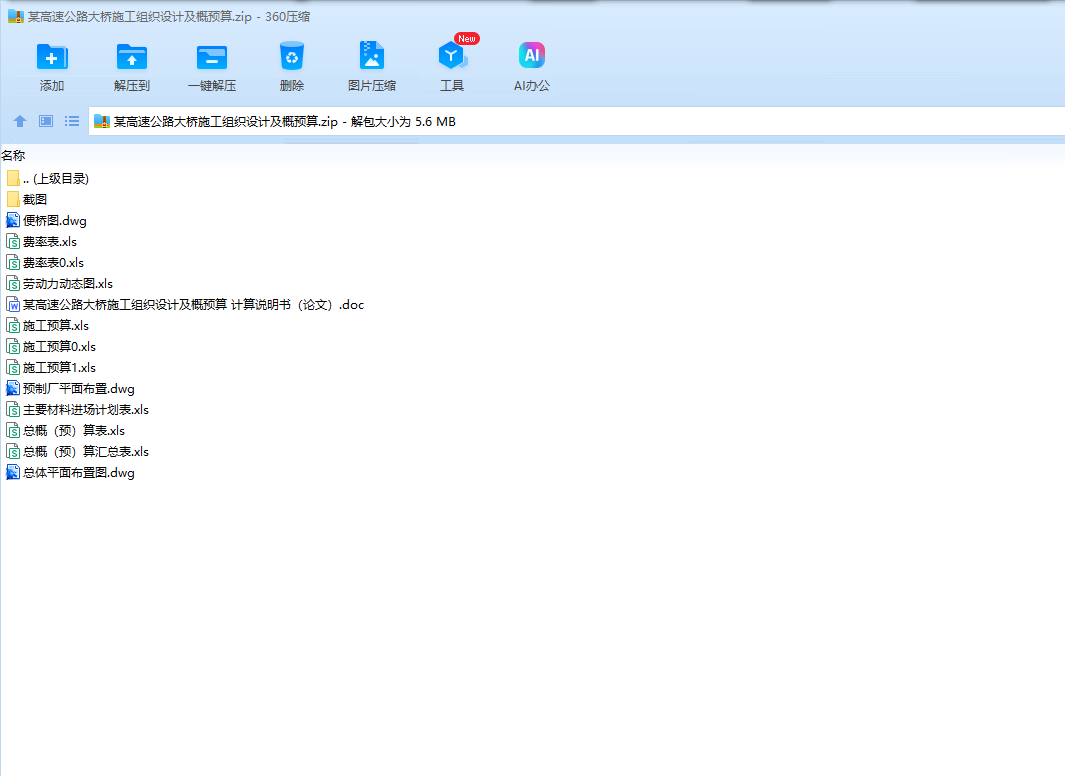
Task: Click the DWG icon beside 便桥图.dwg
Action: (13, 221)
